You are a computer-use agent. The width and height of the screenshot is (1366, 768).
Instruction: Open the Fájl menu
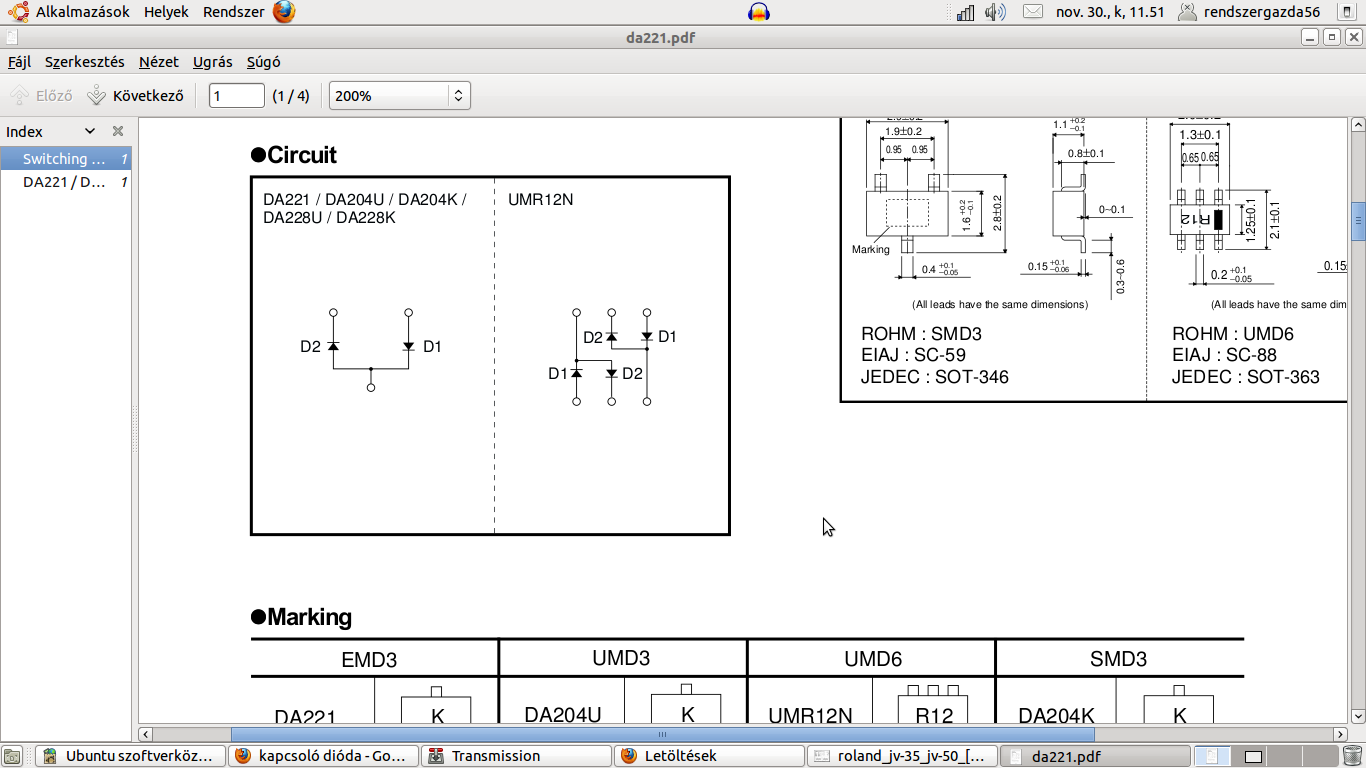pyautogui.click(x=19, y=62)
